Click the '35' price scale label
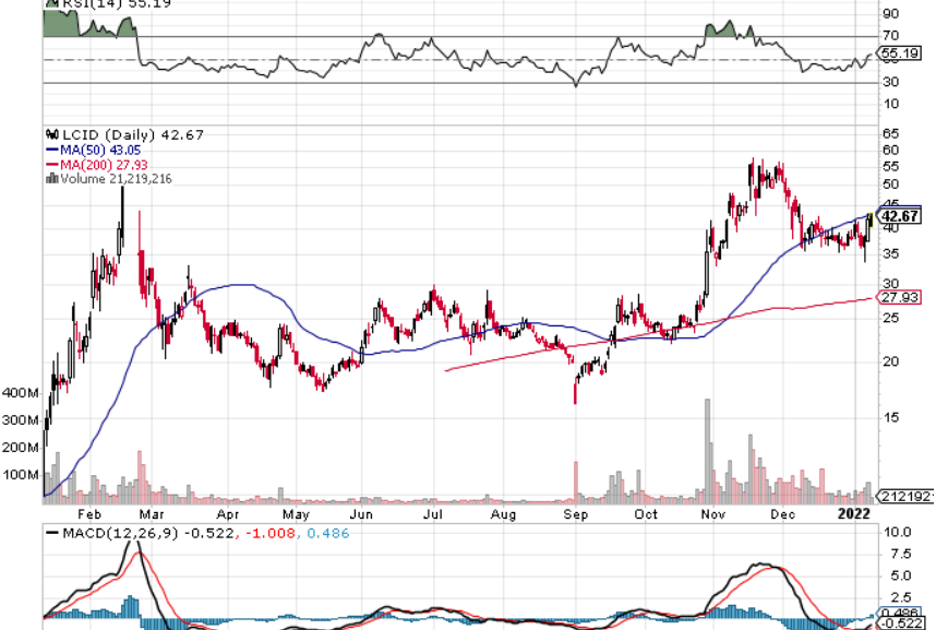This screenshot has width=936, height=630. [x=891, y=254]
